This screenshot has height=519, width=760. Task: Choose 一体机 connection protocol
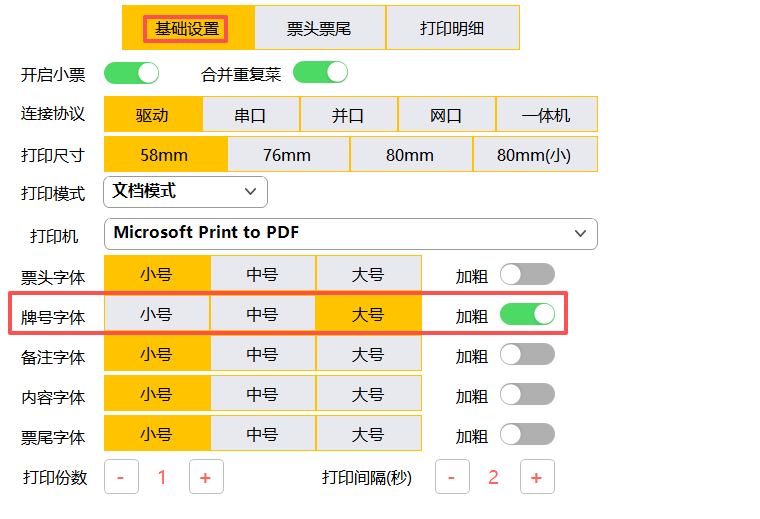tap(546, 115)
